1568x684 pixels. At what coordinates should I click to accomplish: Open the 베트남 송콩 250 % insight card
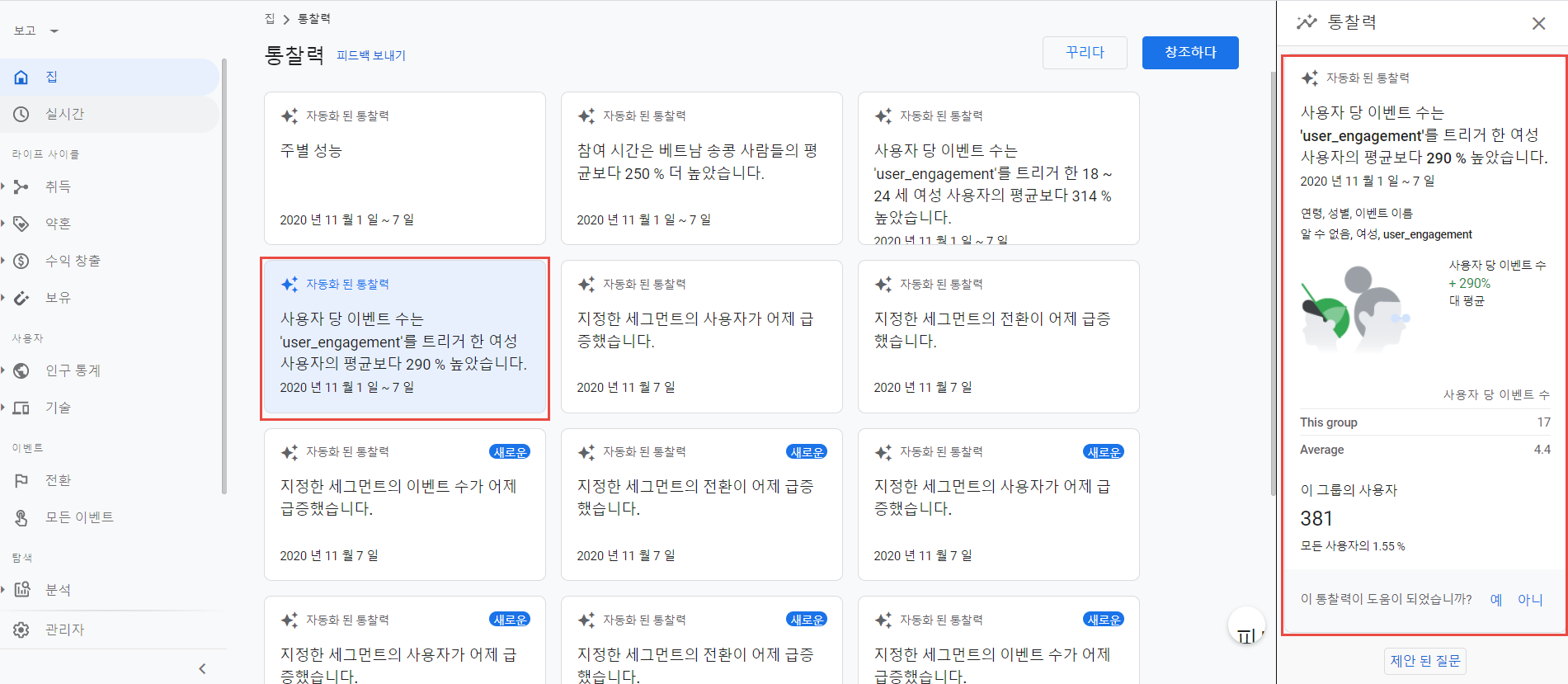tap(702, 168)
